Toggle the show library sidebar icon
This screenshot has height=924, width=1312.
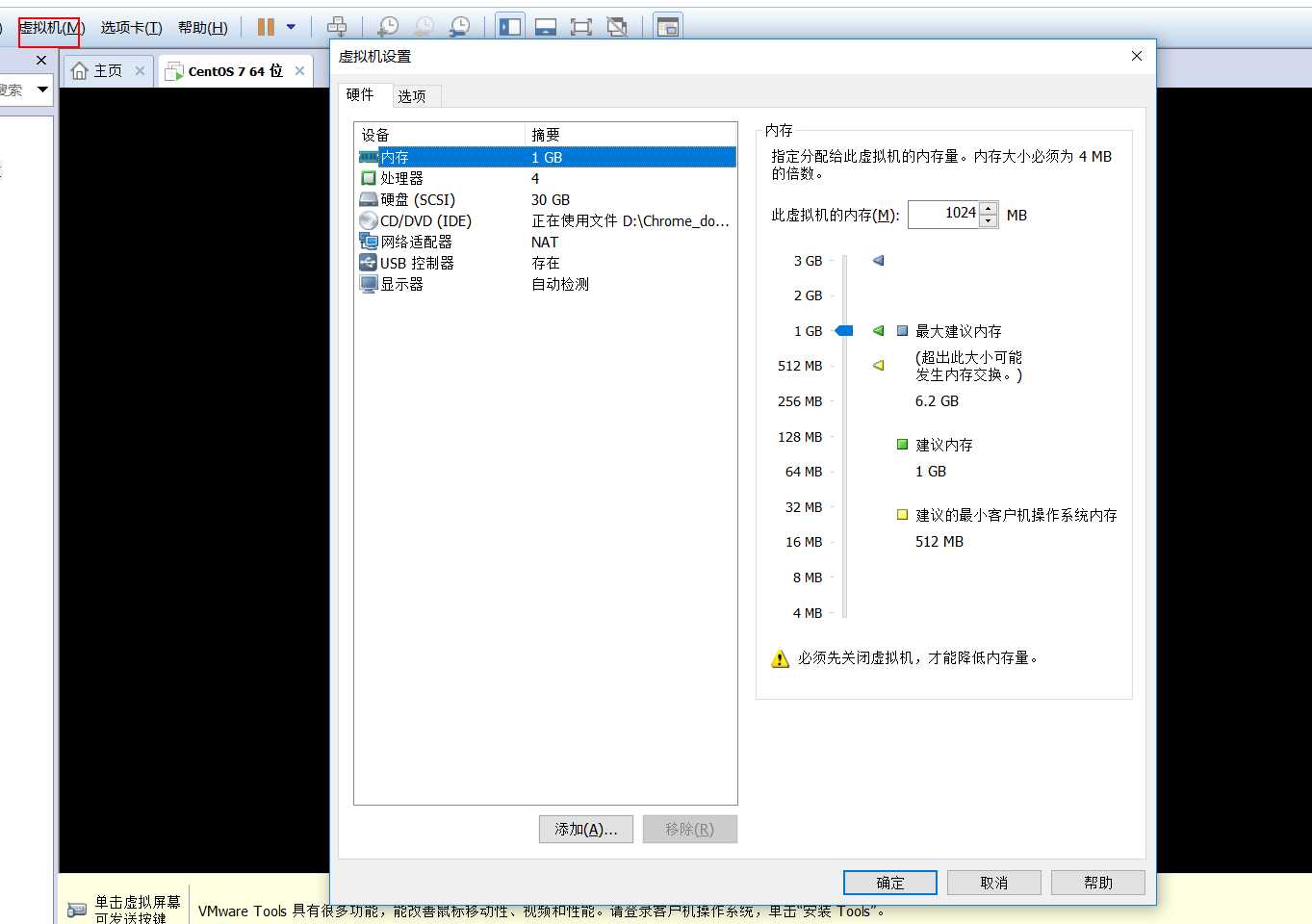coord(510,27)
